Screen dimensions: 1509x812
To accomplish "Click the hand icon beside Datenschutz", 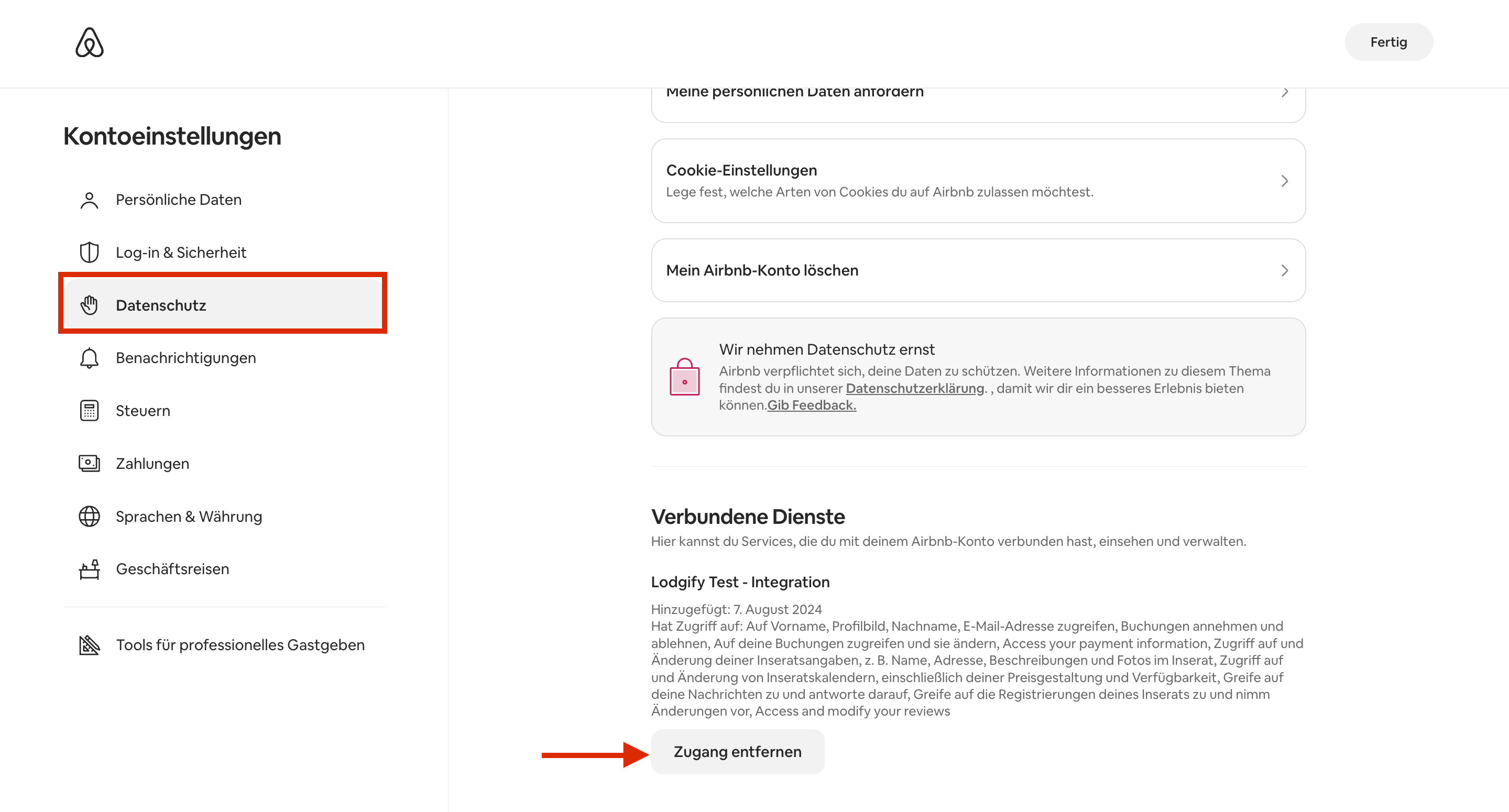I will [89, 305].
